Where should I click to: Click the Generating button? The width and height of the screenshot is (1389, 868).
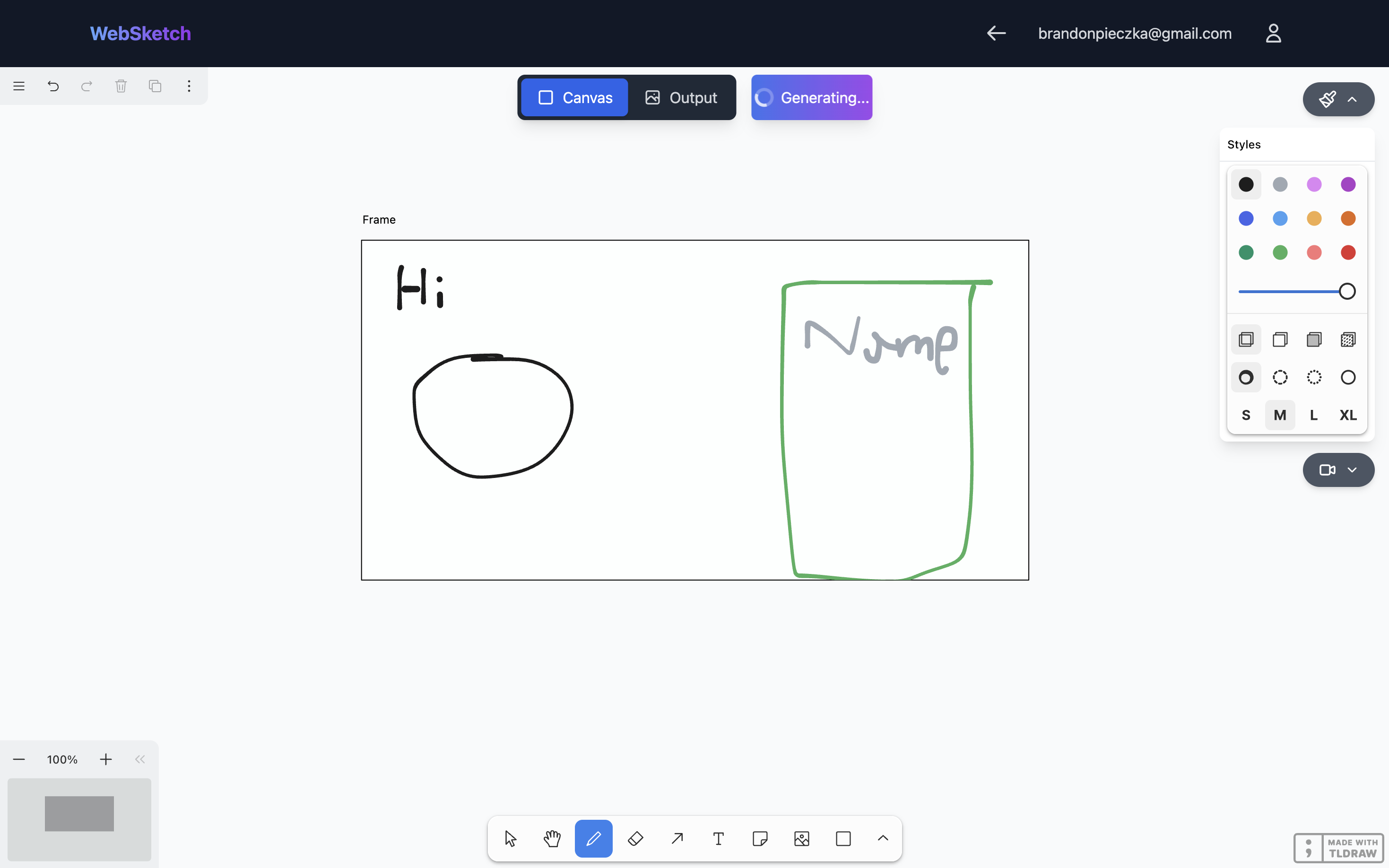click(812, 97)
